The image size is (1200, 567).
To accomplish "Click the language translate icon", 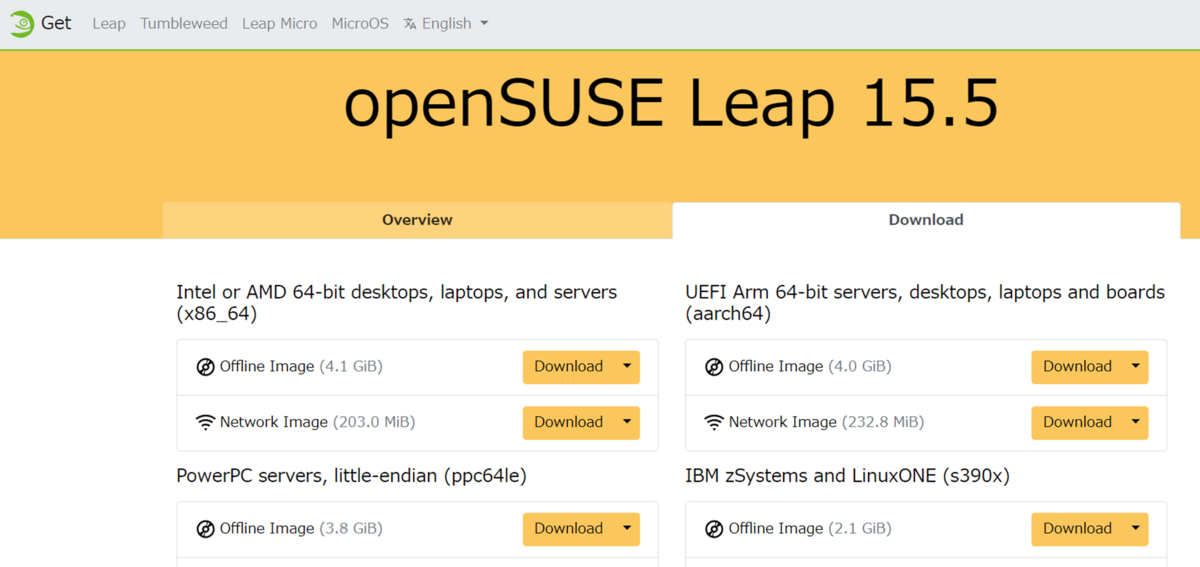I will pyautogui.click(x=410, y=24).
